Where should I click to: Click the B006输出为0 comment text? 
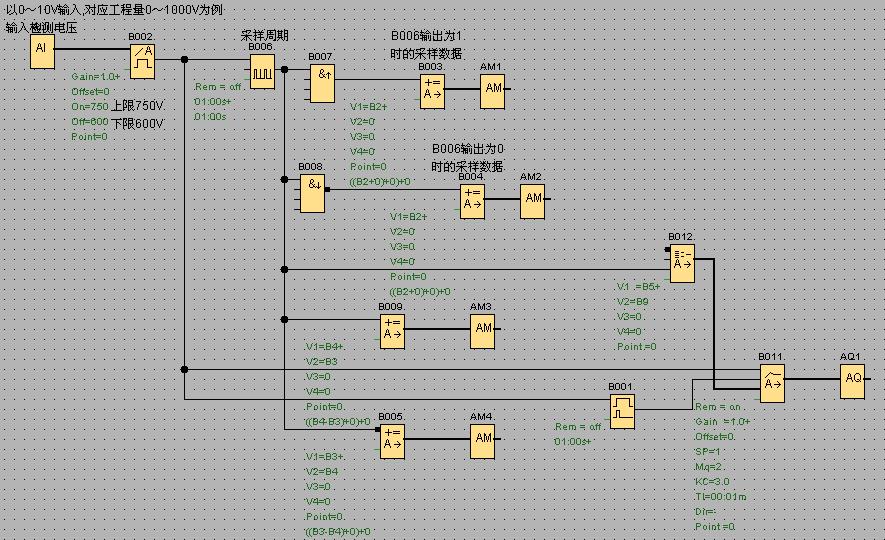click(468, 149)
